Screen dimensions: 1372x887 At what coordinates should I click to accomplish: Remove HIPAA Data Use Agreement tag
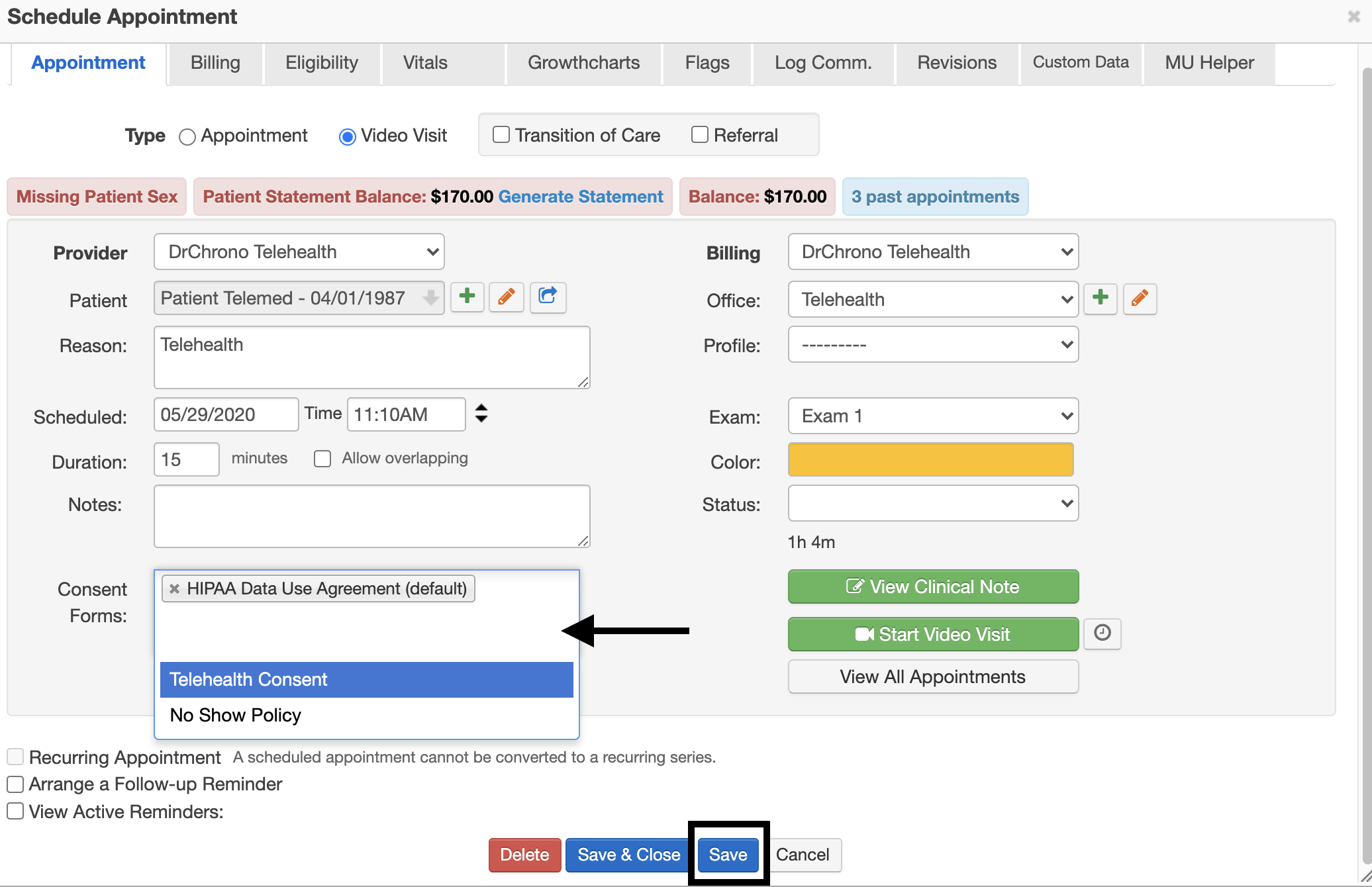[174, 588]
